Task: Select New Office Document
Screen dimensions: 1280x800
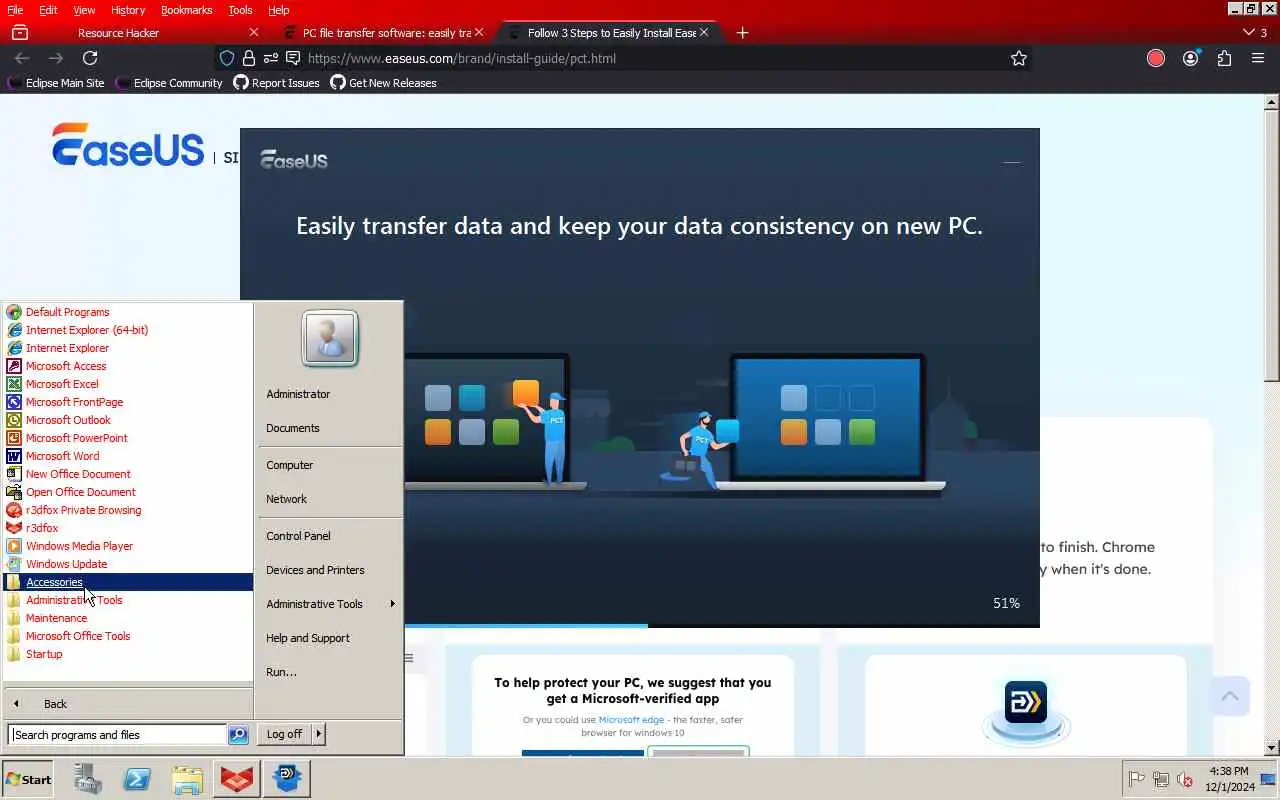Action: (x=78, y=474)
